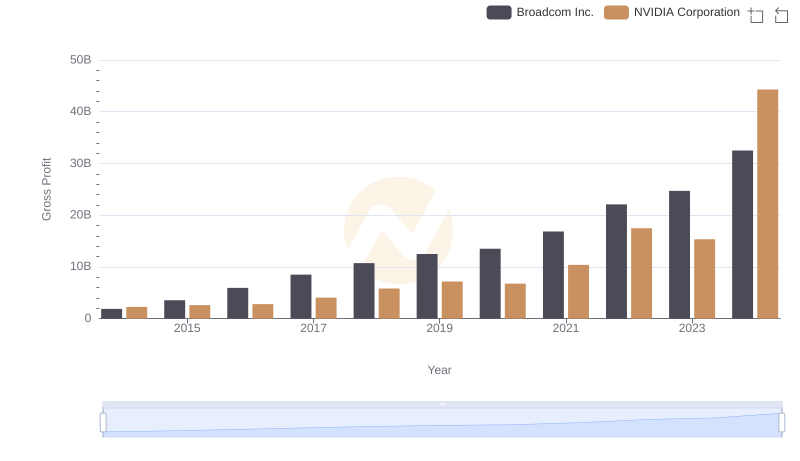
Task: Click the zoom area select icon
Action: point(756,15)
